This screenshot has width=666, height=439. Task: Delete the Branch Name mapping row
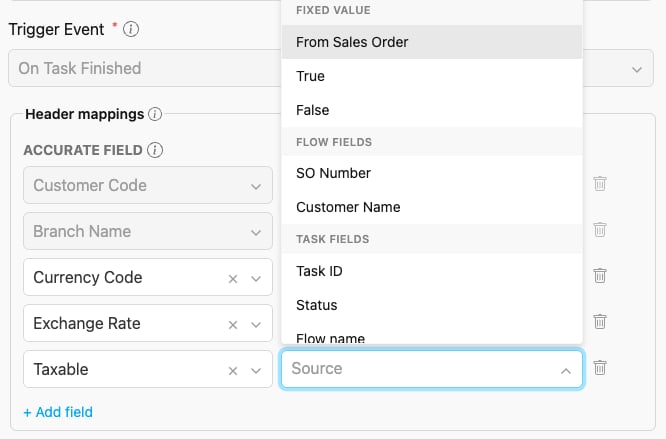point(600,230)
